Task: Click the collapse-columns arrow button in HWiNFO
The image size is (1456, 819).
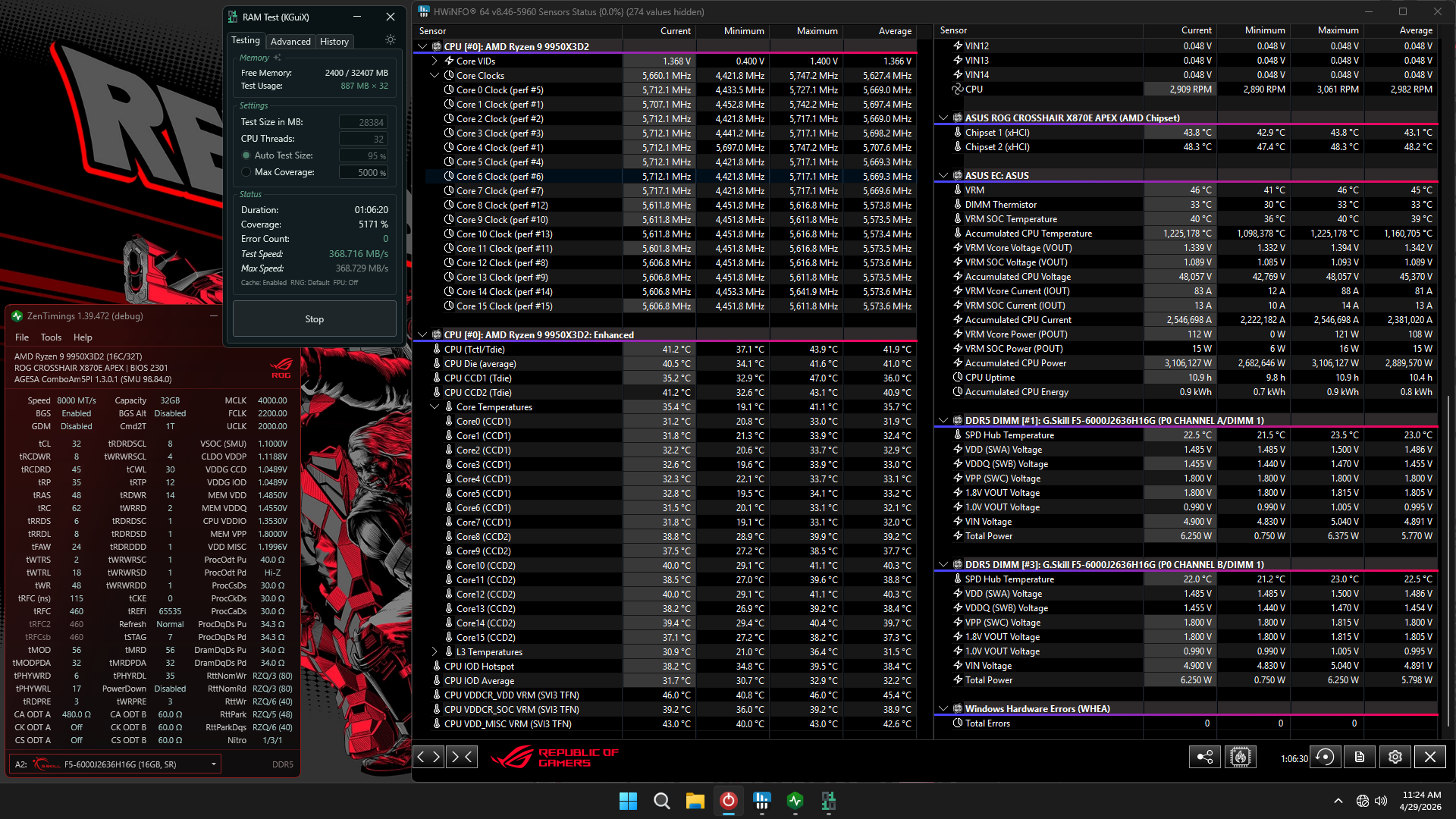Action: [x=462, y=756]
